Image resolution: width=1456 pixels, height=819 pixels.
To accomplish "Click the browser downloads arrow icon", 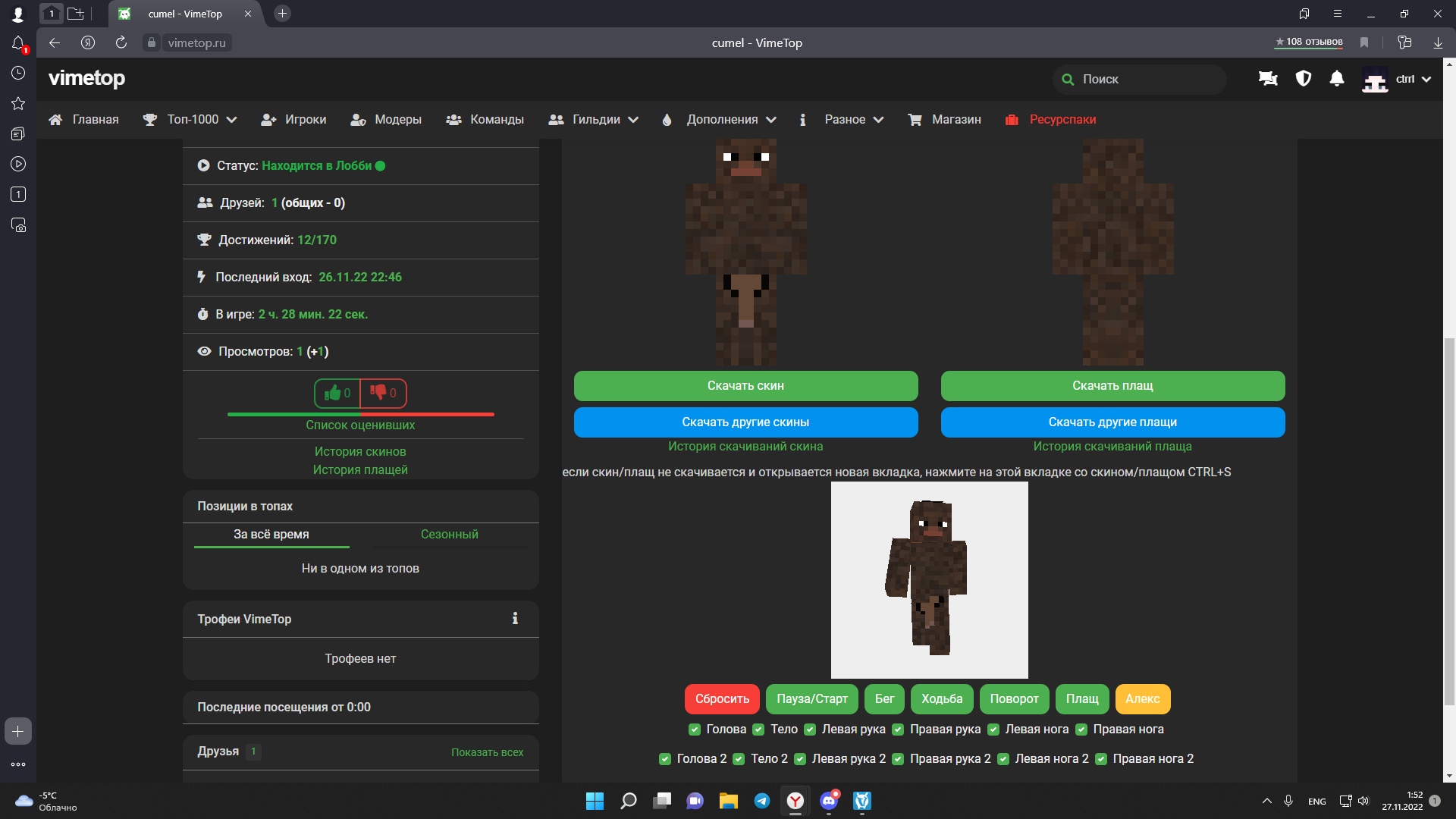I will coord(1438,42).
